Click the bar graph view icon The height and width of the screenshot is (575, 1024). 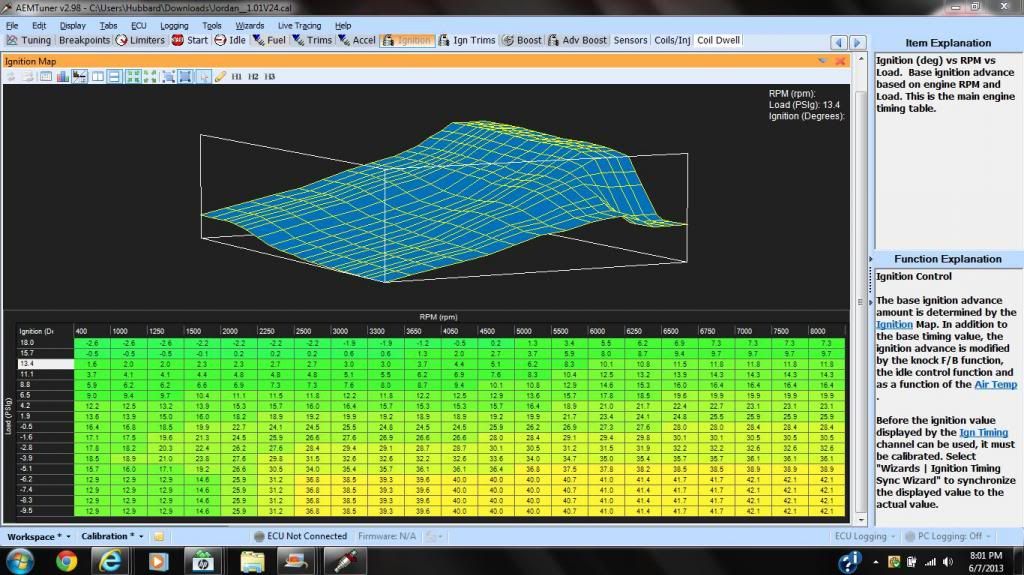point(63,76)
